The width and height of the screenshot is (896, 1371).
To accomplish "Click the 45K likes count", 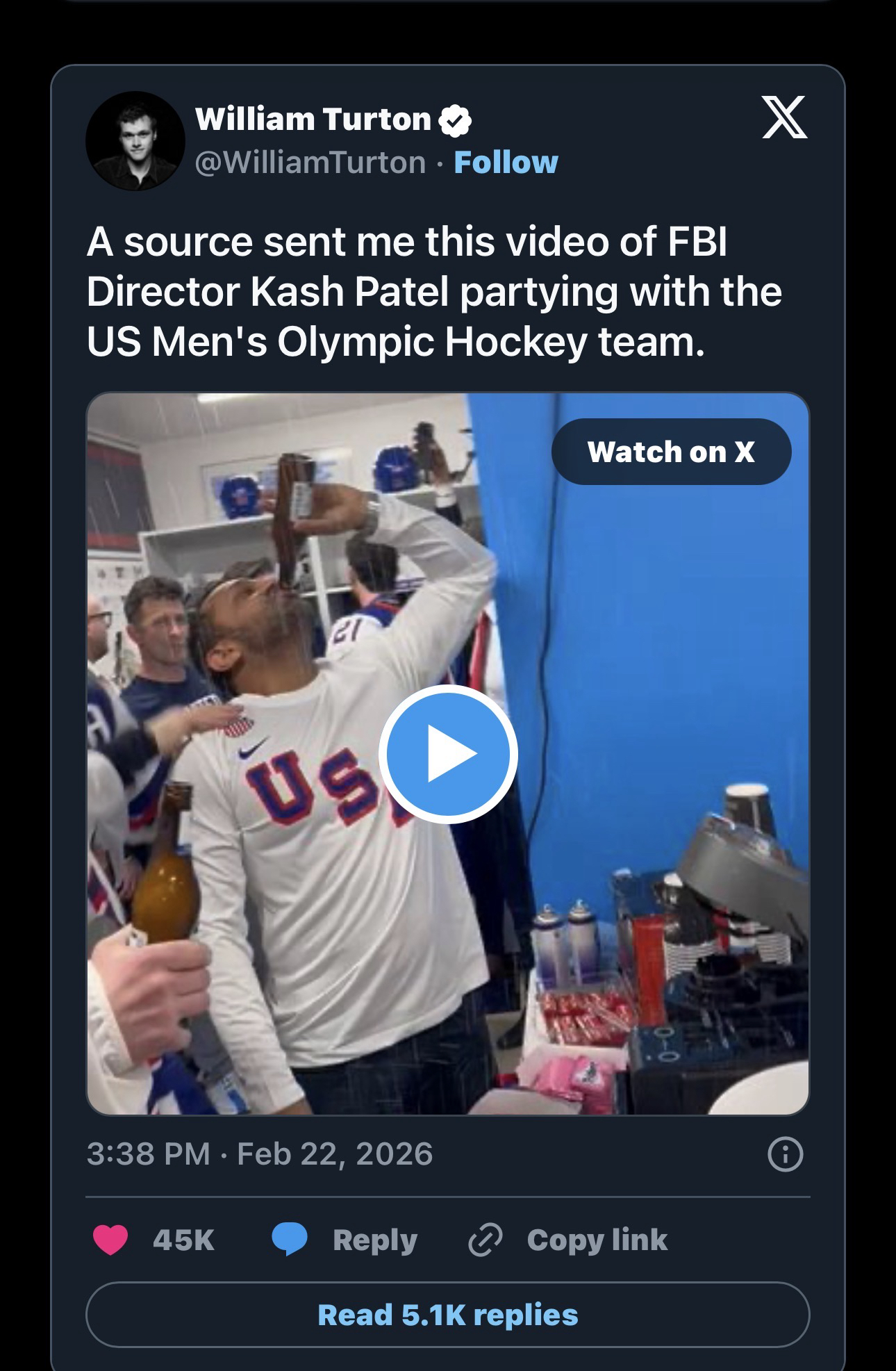I will click(x=183, y=1240).
